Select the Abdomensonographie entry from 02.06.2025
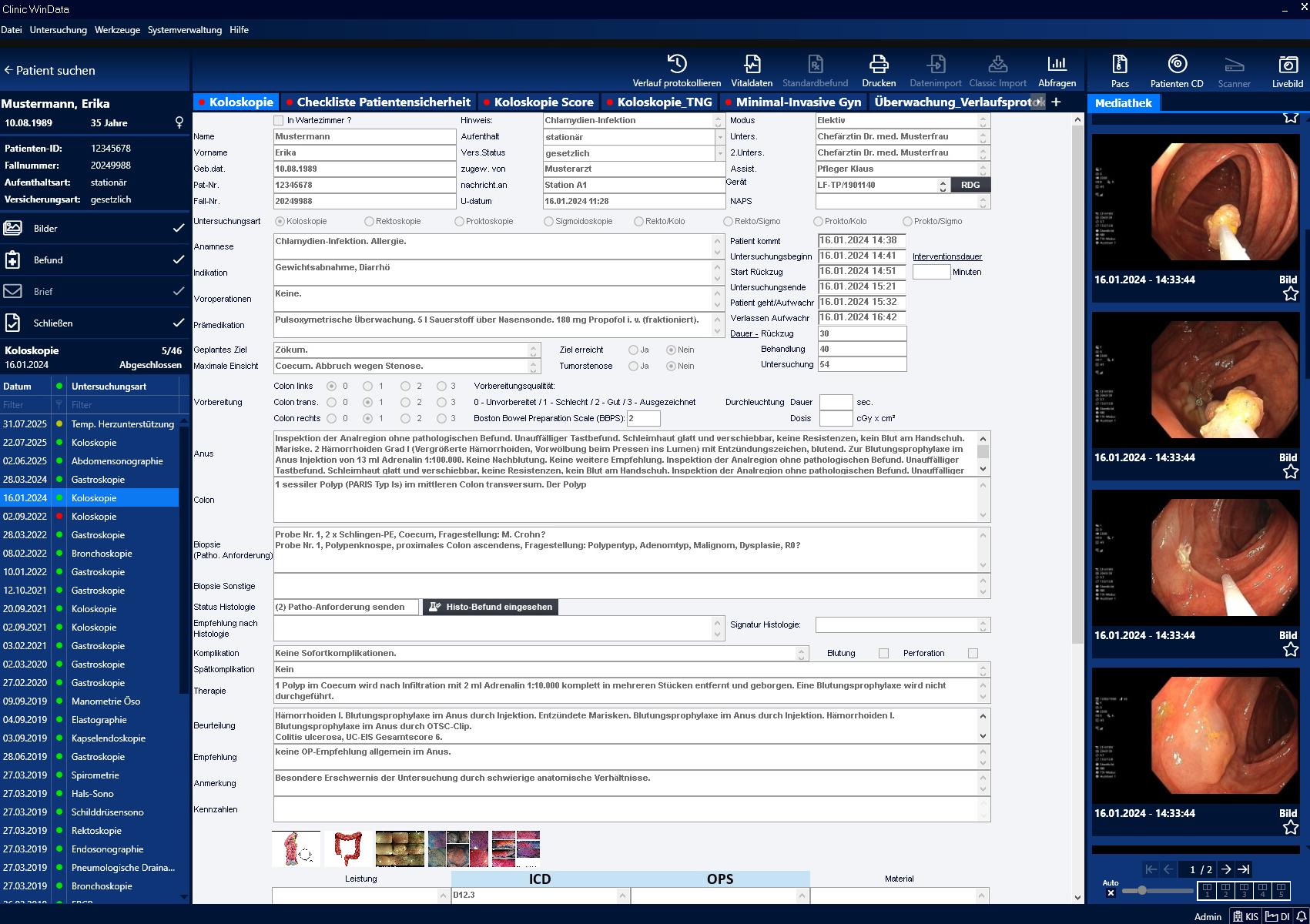This screenshot has height=924, width=1310. (x=117, y=461)
